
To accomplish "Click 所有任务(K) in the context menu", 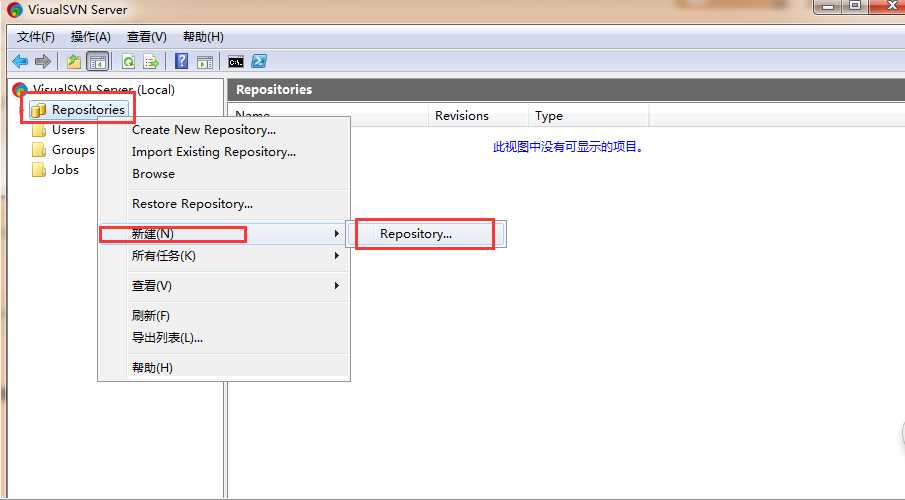I will click(x=224, y=256).
